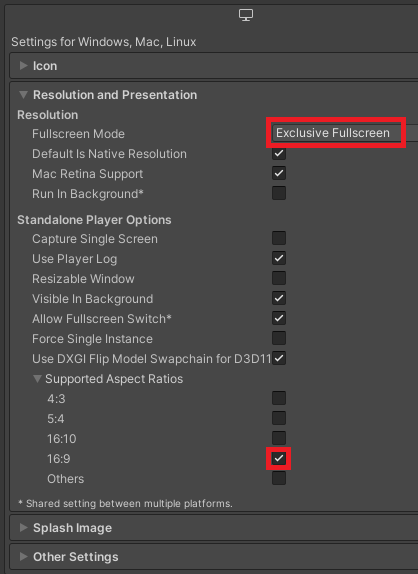
Task: Select the standalone platform monitor icon tab
Action: click(246, 15)
